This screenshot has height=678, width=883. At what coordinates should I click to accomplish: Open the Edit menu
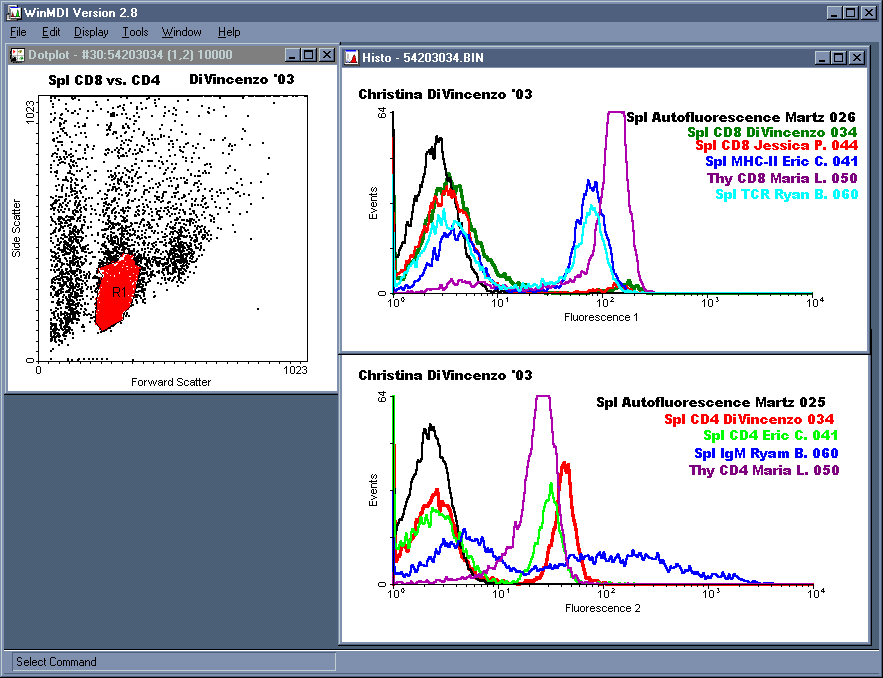[51, 32]
